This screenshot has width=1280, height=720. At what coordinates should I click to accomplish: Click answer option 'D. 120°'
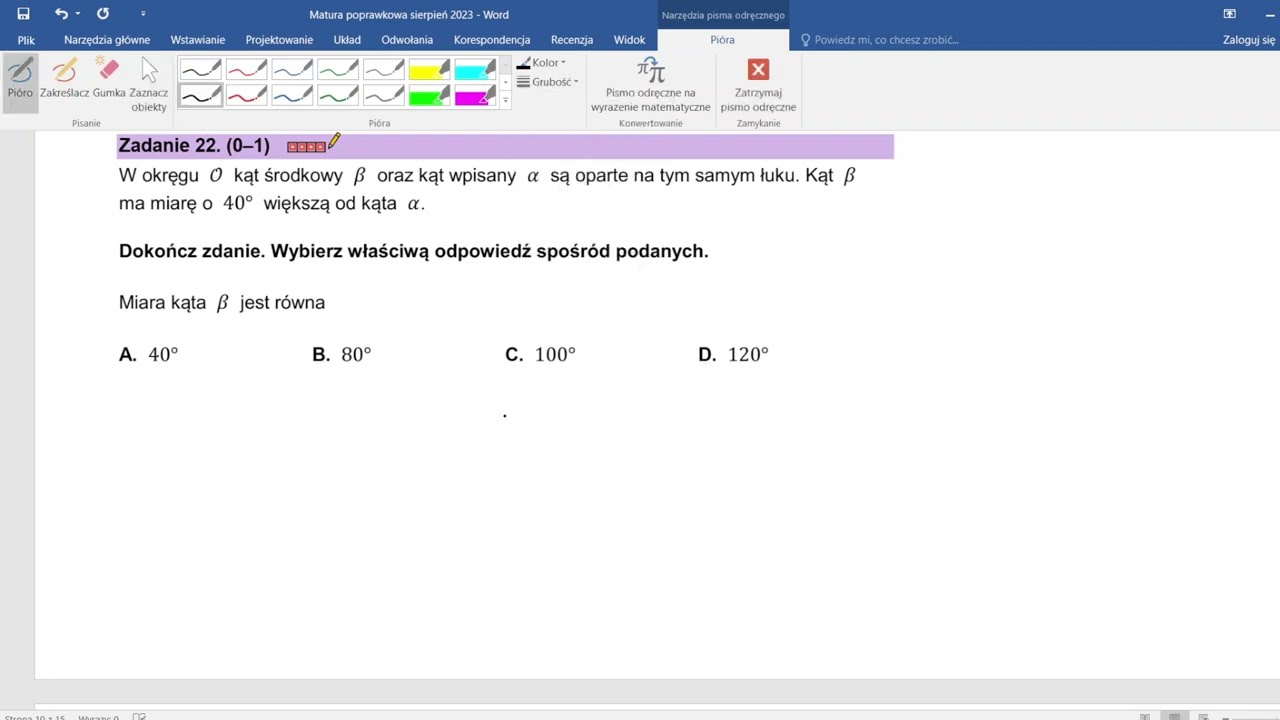point(733,355)
